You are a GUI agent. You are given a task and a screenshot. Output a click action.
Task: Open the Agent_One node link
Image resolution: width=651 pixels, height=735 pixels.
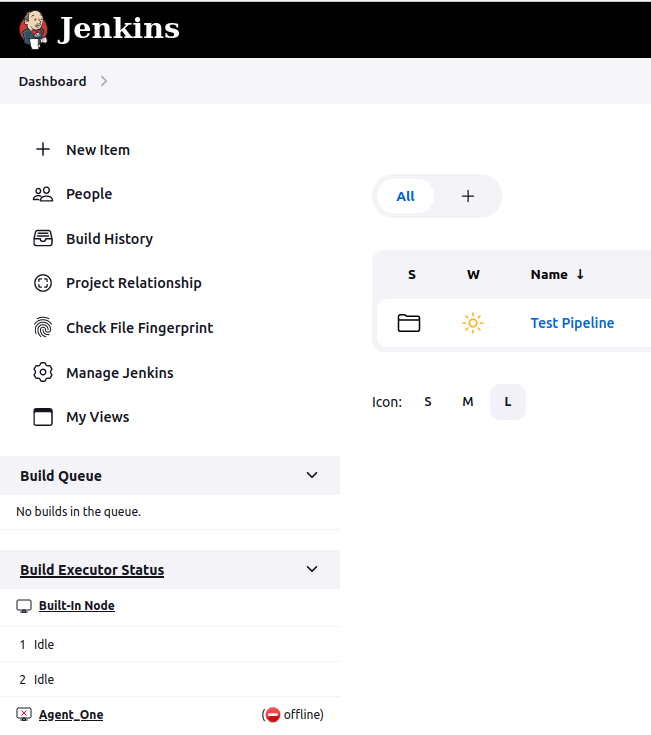(x=71, y=714)
